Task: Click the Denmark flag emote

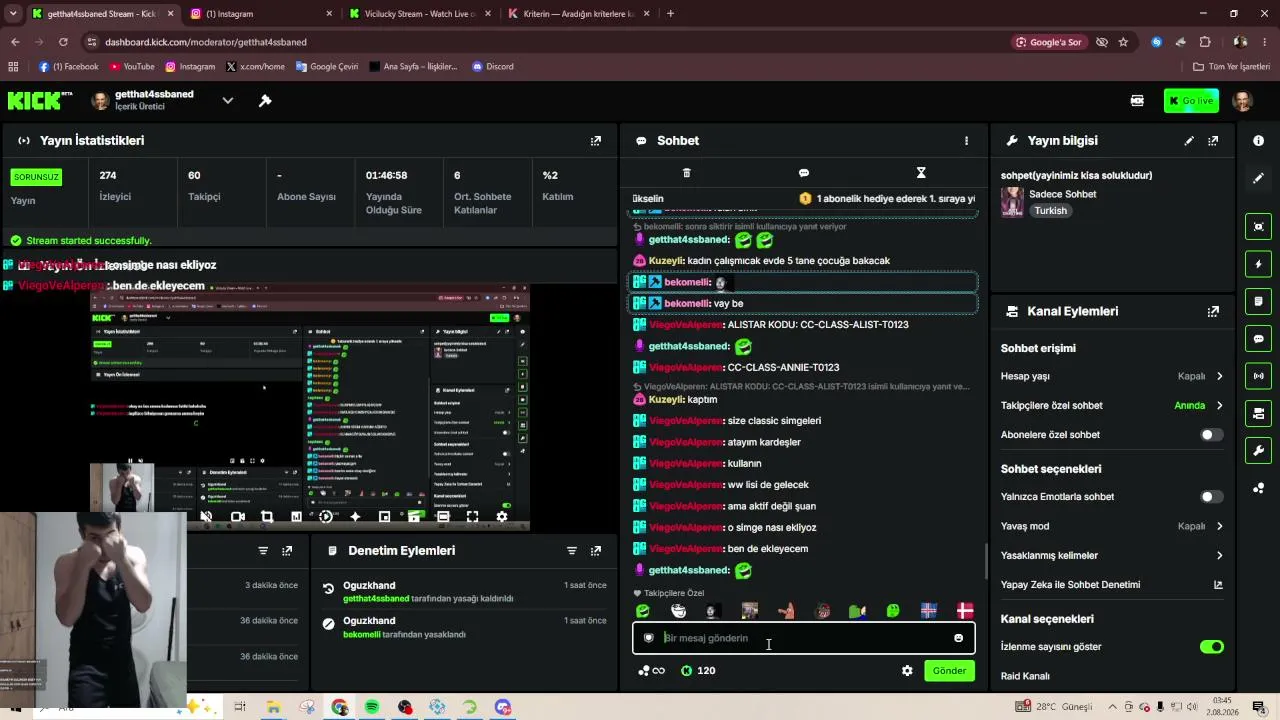Action: pyautogui.click(x=965, y=611)
